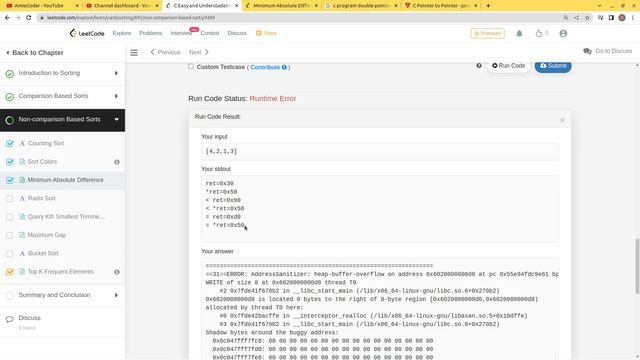Click the Store cart icon

tap(258, 33)
